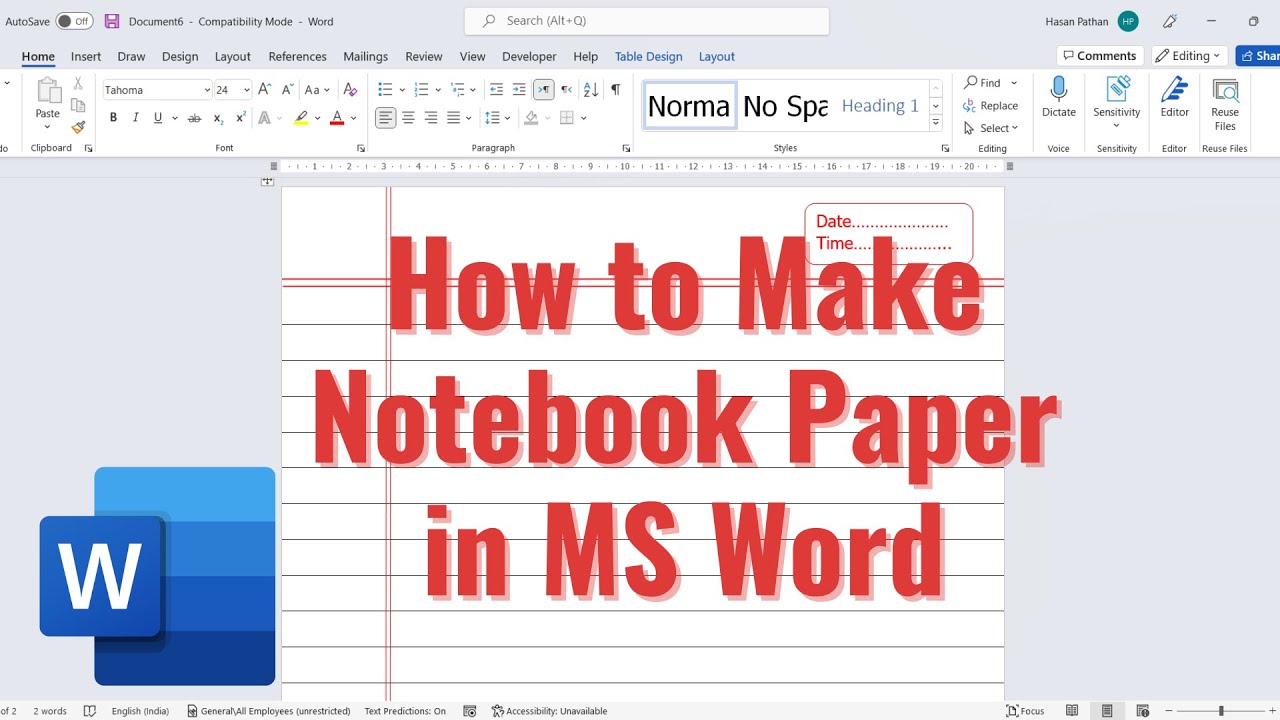Viewport: 1280px width, 720px height.
Task: Apply superscript formatting
Action: [x=240, y=118]
